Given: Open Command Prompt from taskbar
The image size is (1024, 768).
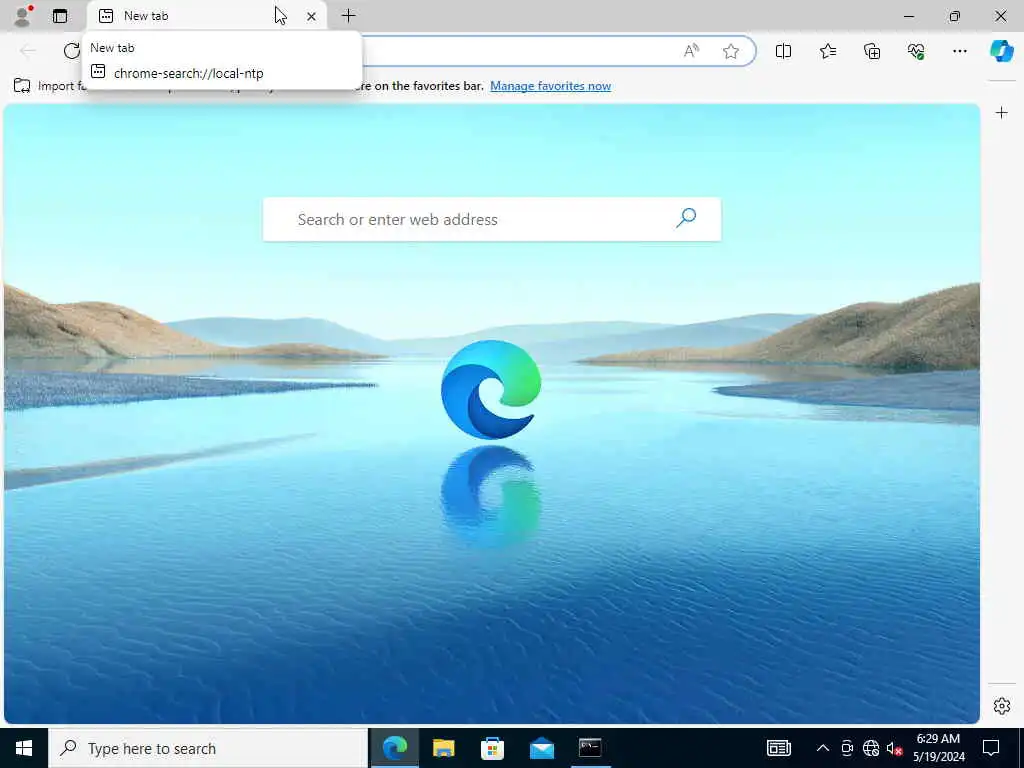Looking at the screenshot, I should click(590, 748).
